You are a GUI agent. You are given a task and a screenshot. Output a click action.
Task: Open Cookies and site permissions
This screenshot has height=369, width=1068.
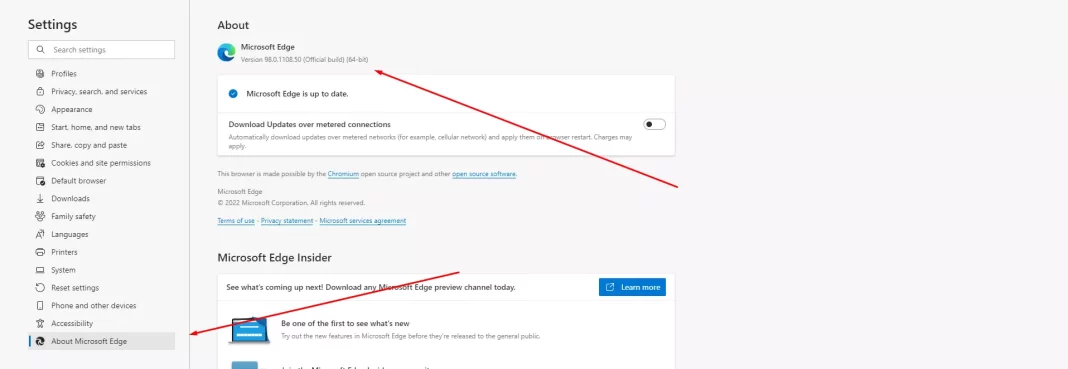(101, 163)
